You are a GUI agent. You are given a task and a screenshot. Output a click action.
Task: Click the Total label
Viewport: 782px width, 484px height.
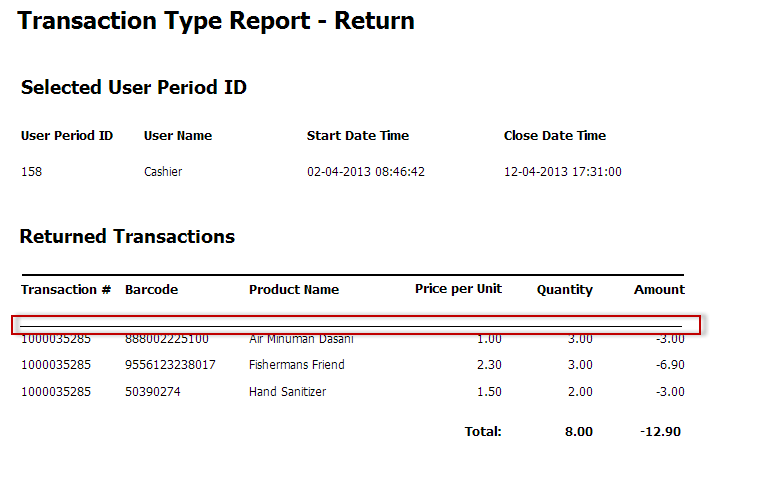[483, 432]
